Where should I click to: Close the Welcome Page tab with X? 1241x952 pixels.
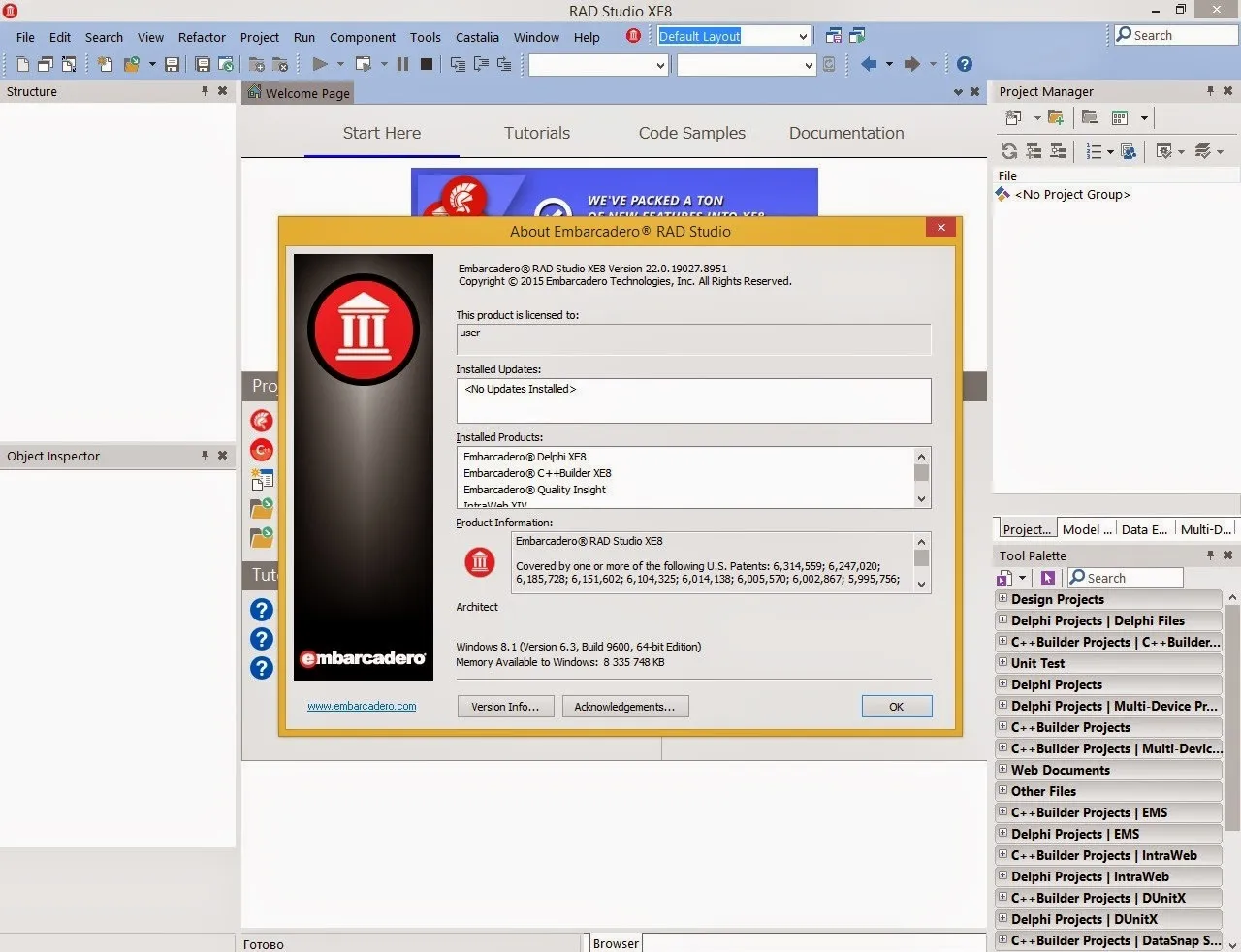coord(975,92)
